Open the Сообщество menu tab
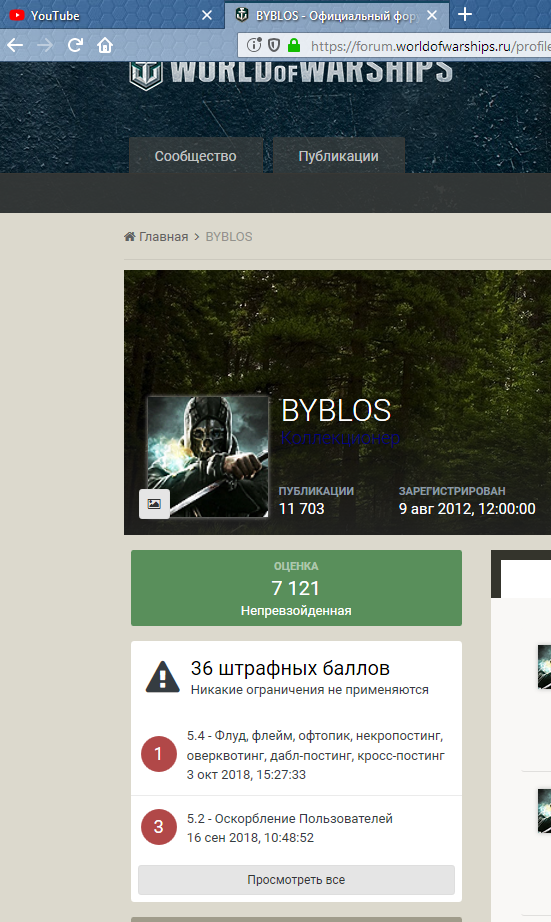 (196, 156)
